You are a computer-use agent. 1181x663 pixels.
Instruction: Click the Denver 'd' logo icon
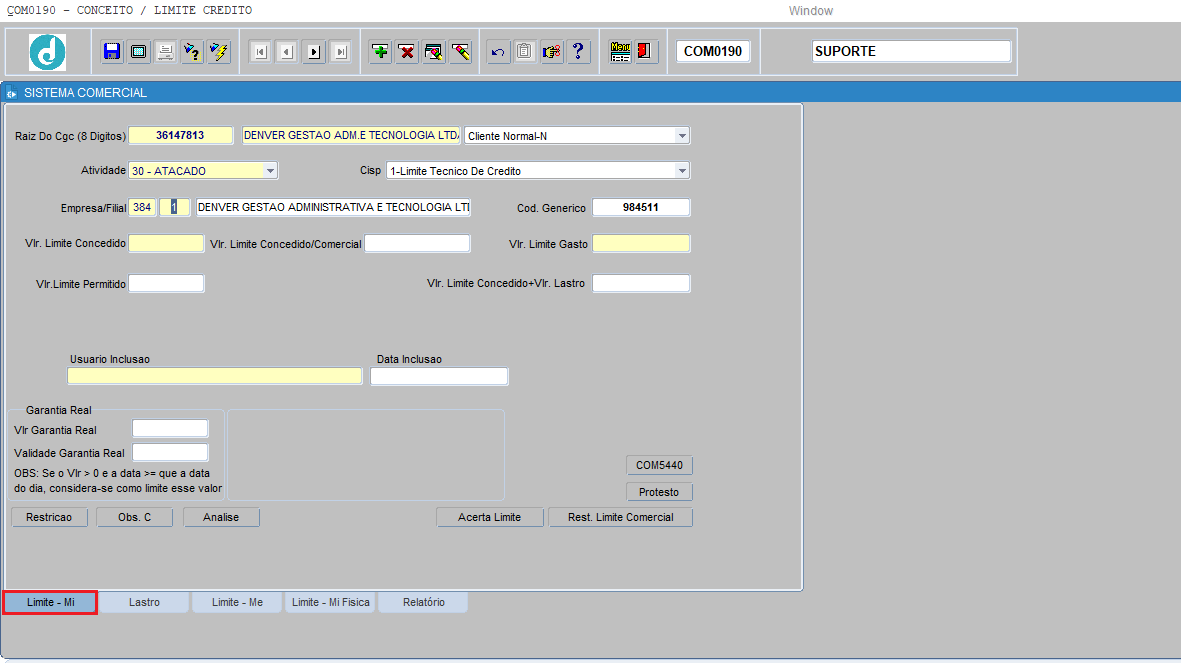(x=47, y=52)
